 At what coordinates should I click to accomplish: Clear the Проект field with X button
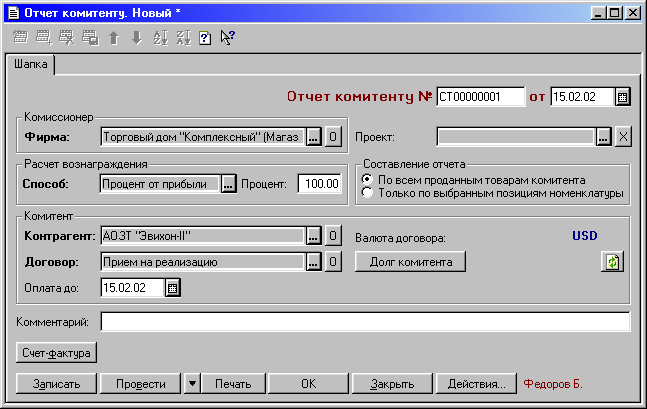click(622, 138)
